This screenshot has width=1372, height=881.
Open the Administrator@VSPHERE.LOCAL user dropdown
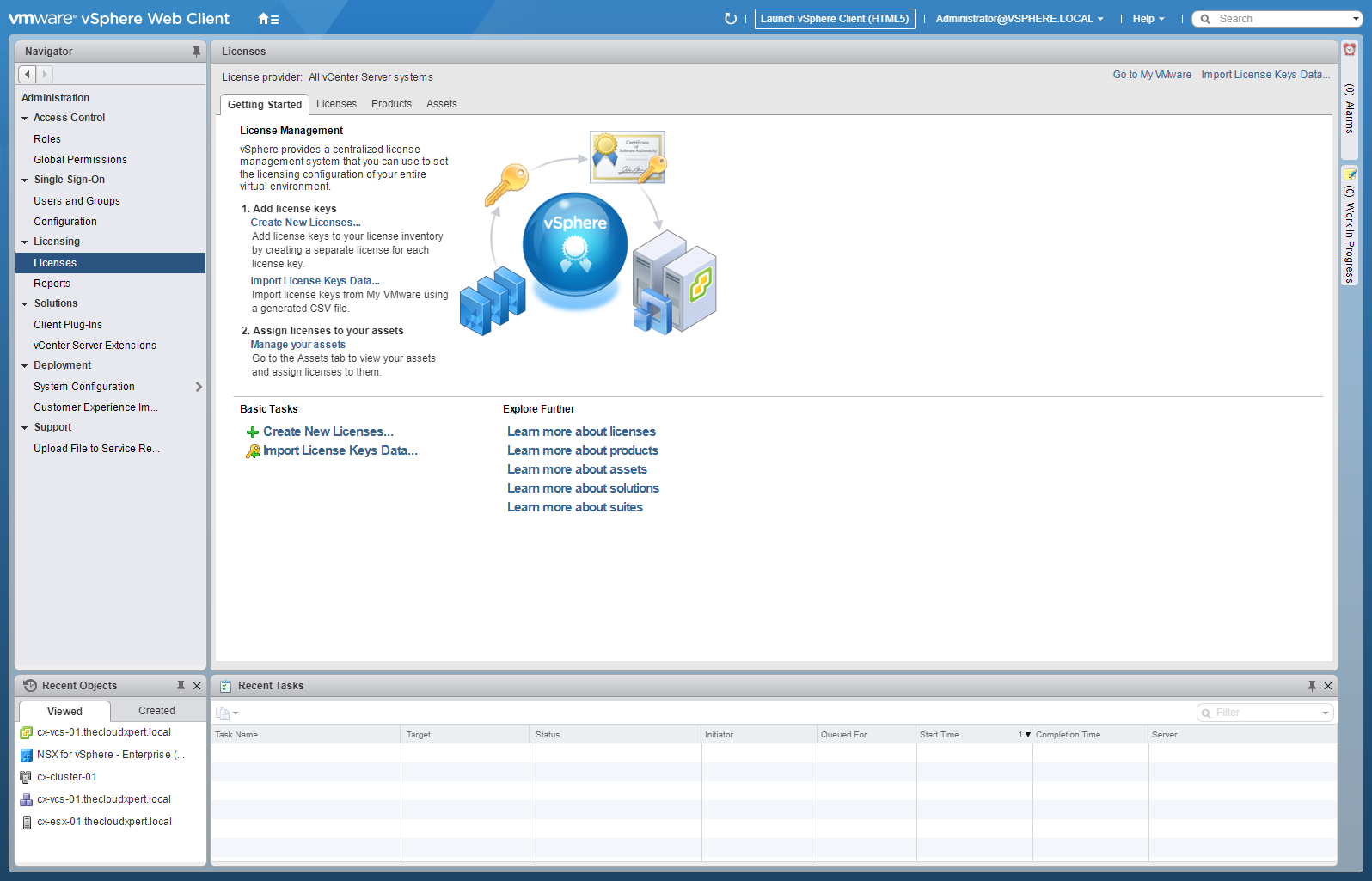[x=1019, y=19]
